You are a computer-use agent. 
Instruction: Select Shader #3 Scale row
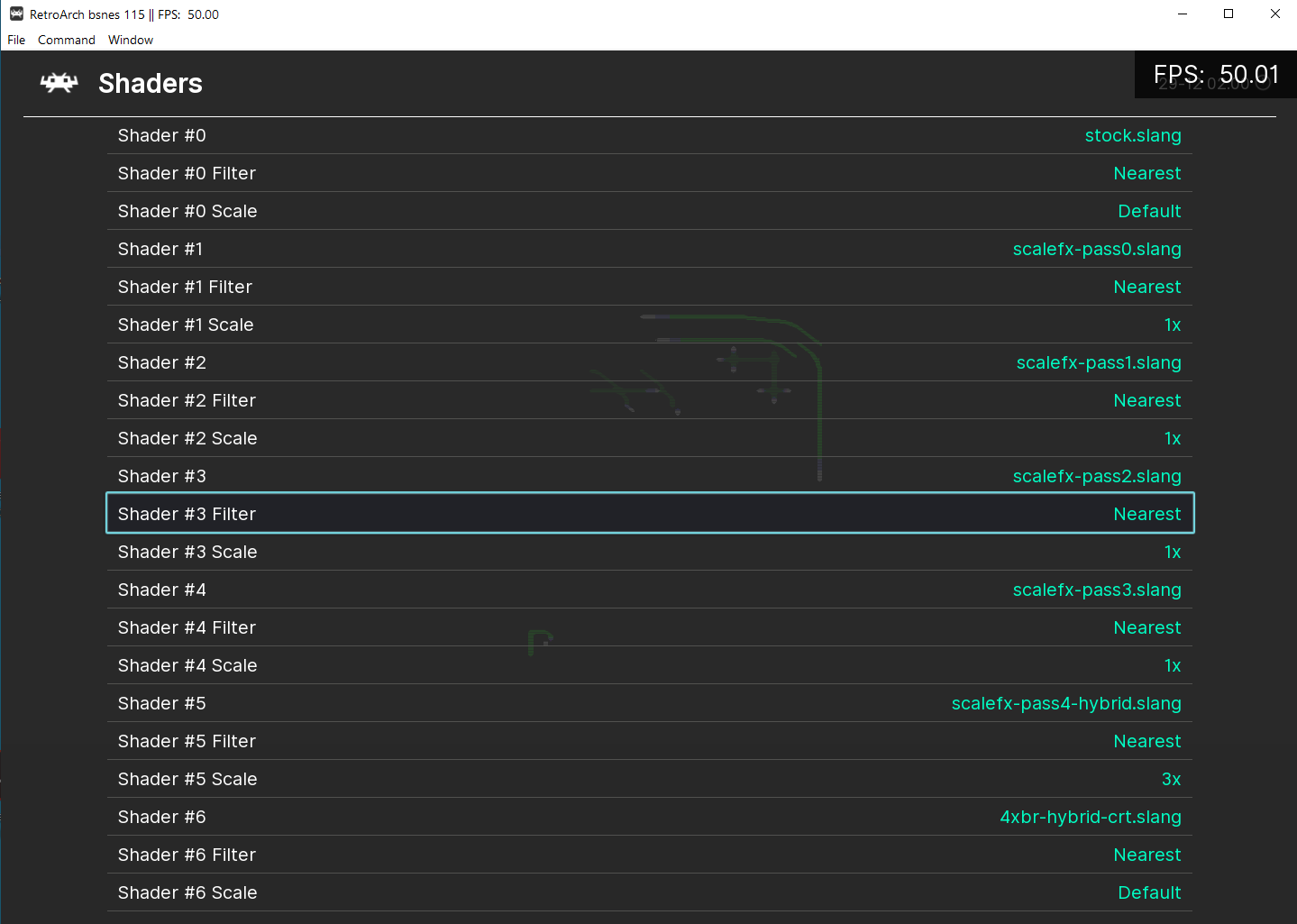(649, 552)
